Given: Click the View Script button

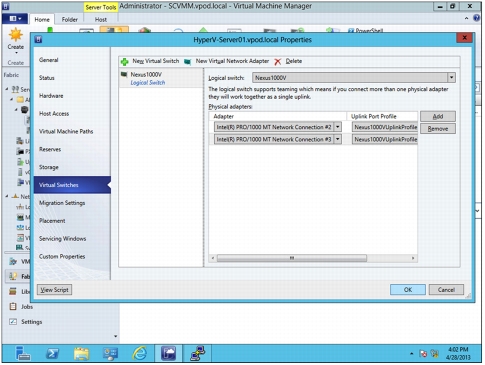Looking at the screenshot, I should click(x=54, y=290).
